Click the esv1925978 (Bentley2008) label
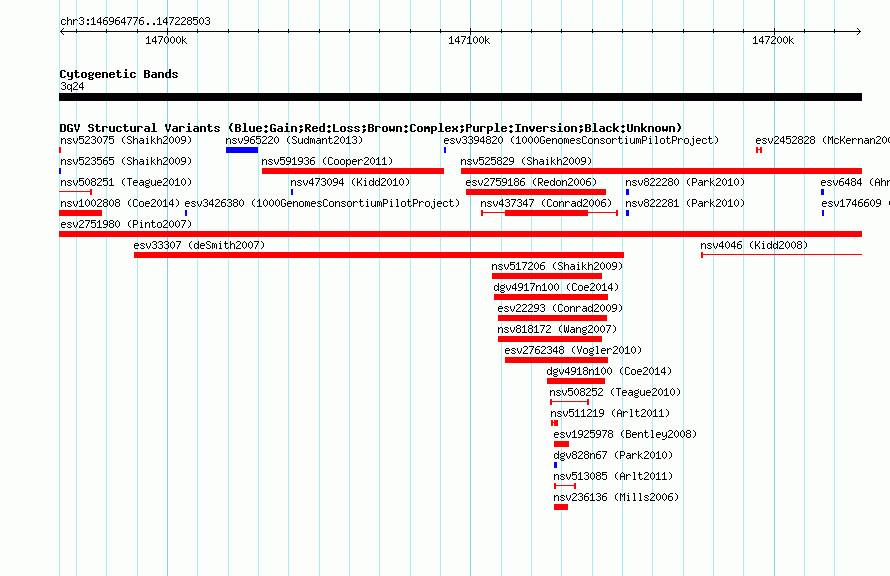 pos(625,434)
